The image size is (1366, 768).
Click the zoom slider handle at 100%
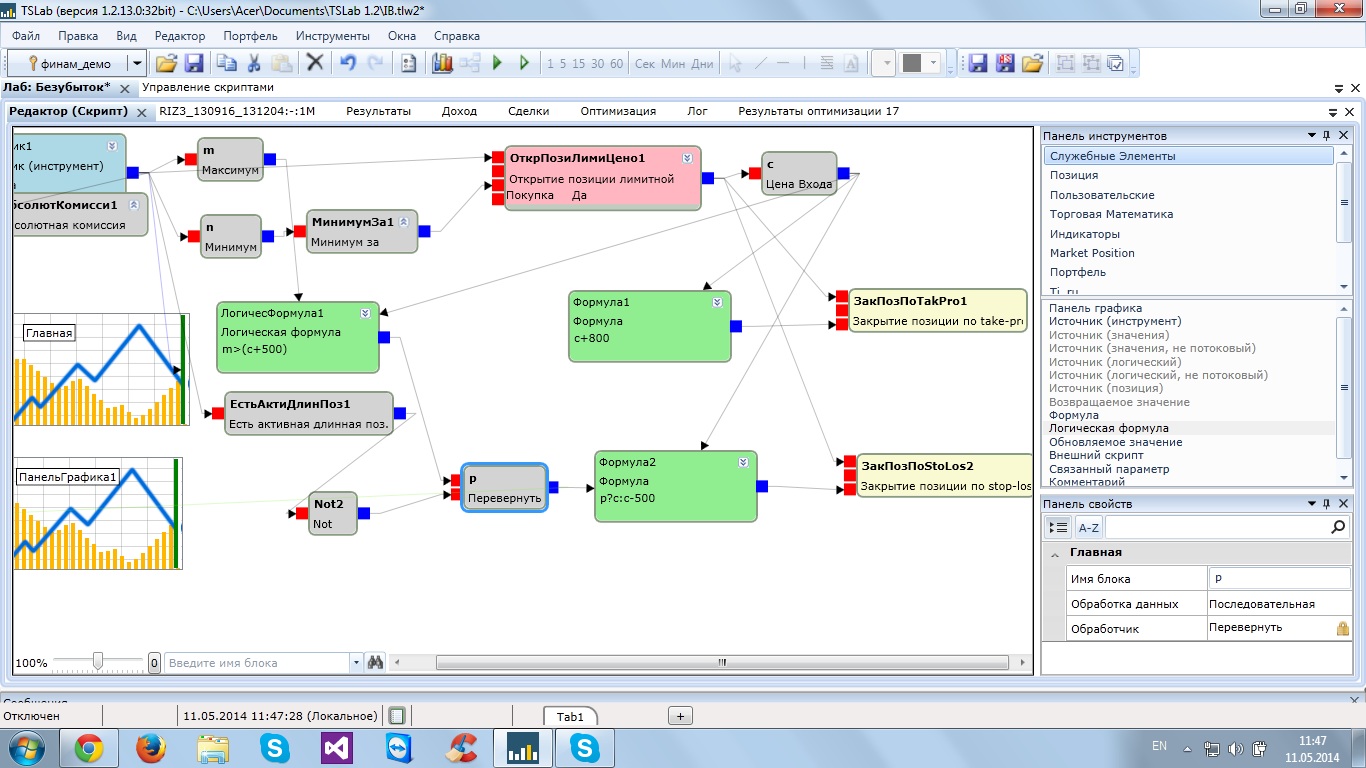[x=98, y=661]
